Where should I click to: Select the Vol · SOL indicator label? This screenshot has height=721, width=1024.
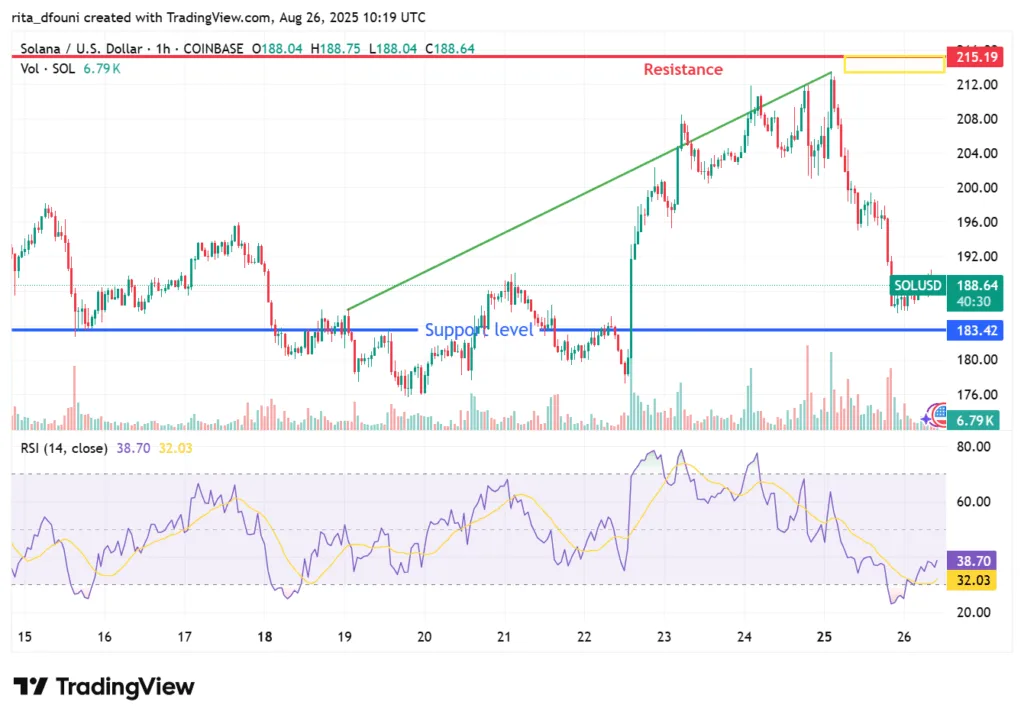click(x=48, y=69)
